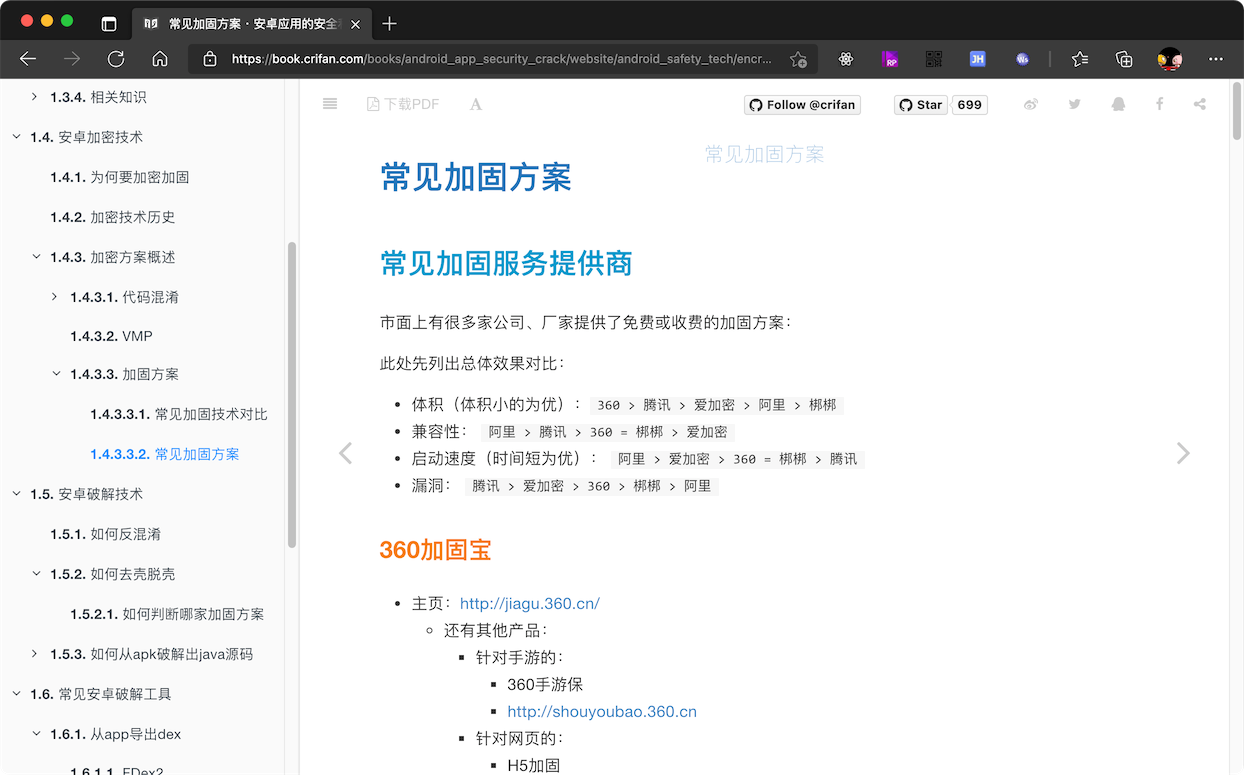The image size is (1244, 775).
Task: Click the Follow @crifan GitHub button
Action: click(x=802, y=105)
